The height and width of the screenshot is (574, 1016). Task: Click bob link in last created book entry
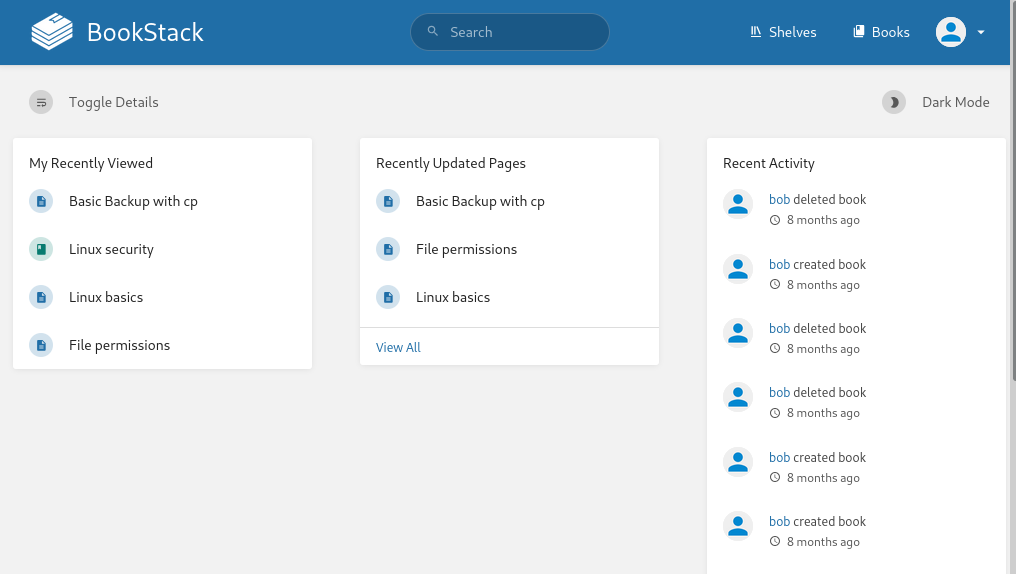(779, 522)
